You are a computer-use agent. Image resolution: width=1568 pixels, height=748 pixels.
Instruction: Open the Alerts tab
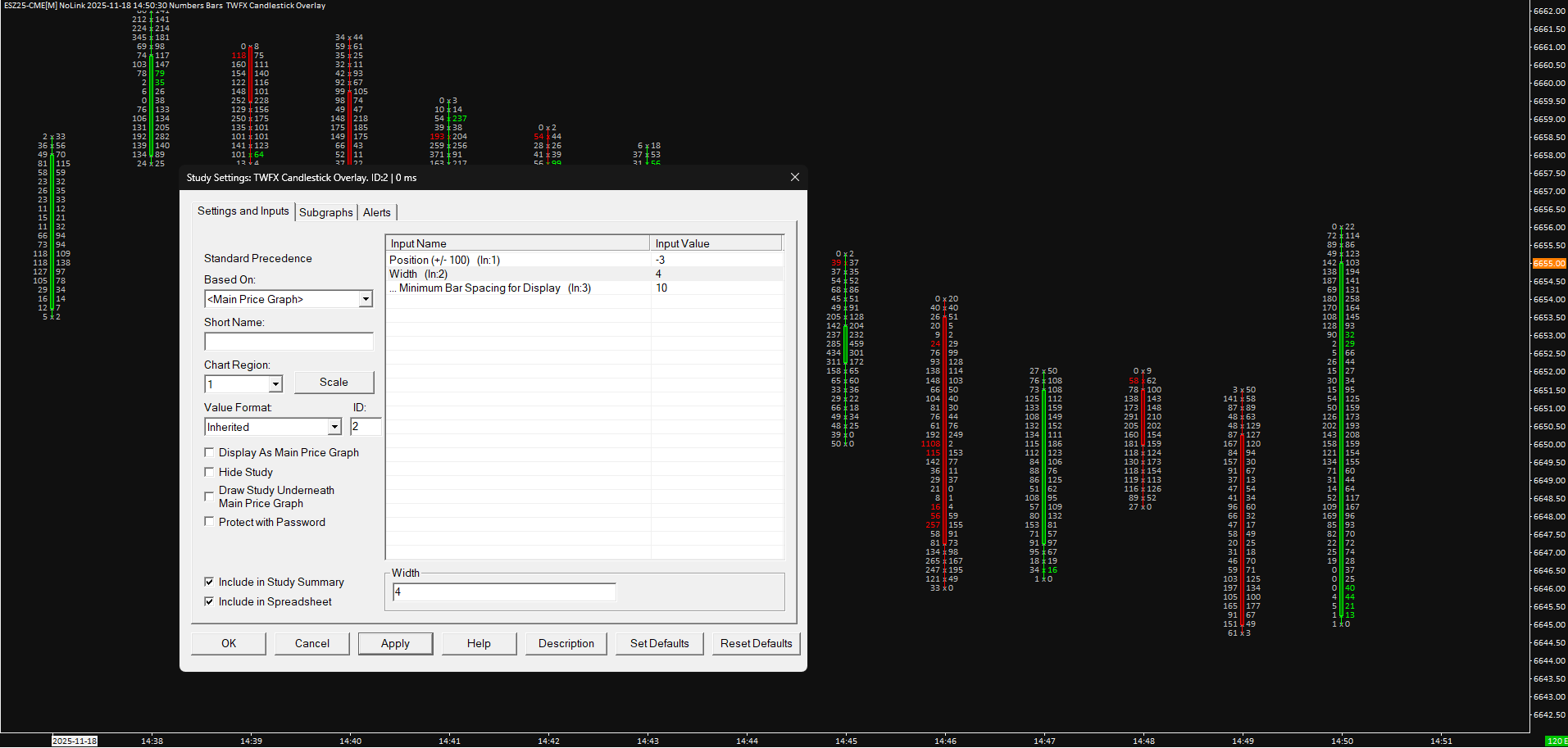pyautogui.click(x=377, y=212)
